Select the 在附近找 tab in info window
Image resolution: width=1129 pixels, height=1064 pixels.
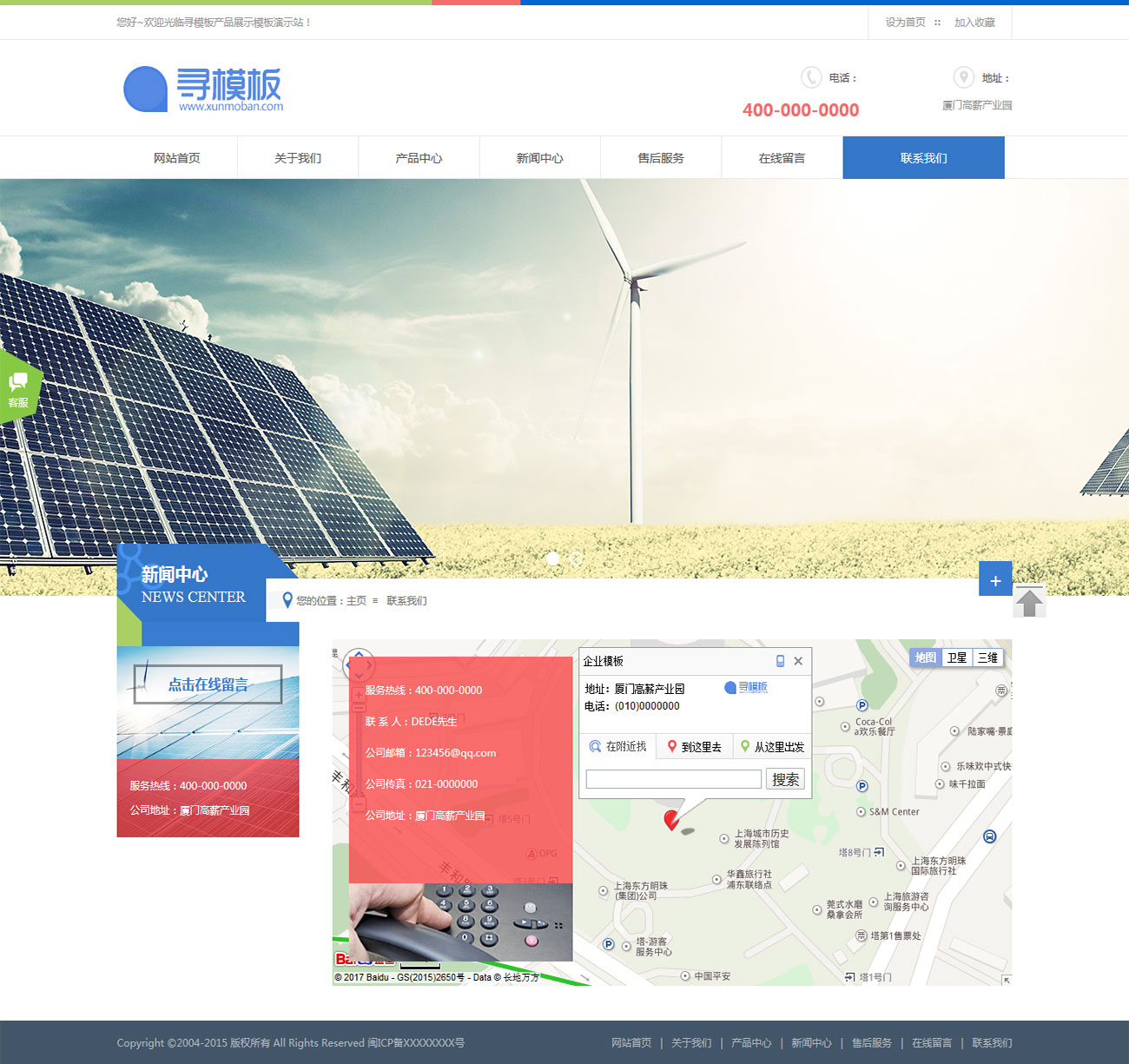coord(617,747)
